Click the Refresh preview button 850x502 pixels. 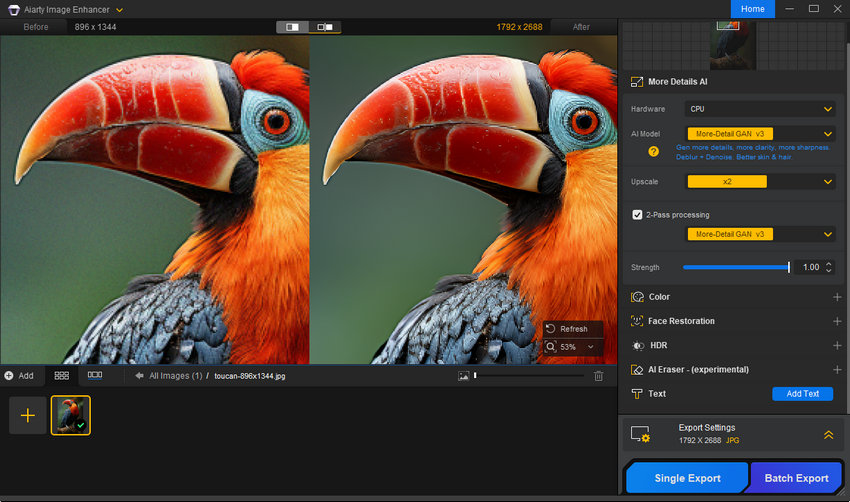(x=573, y=329)
